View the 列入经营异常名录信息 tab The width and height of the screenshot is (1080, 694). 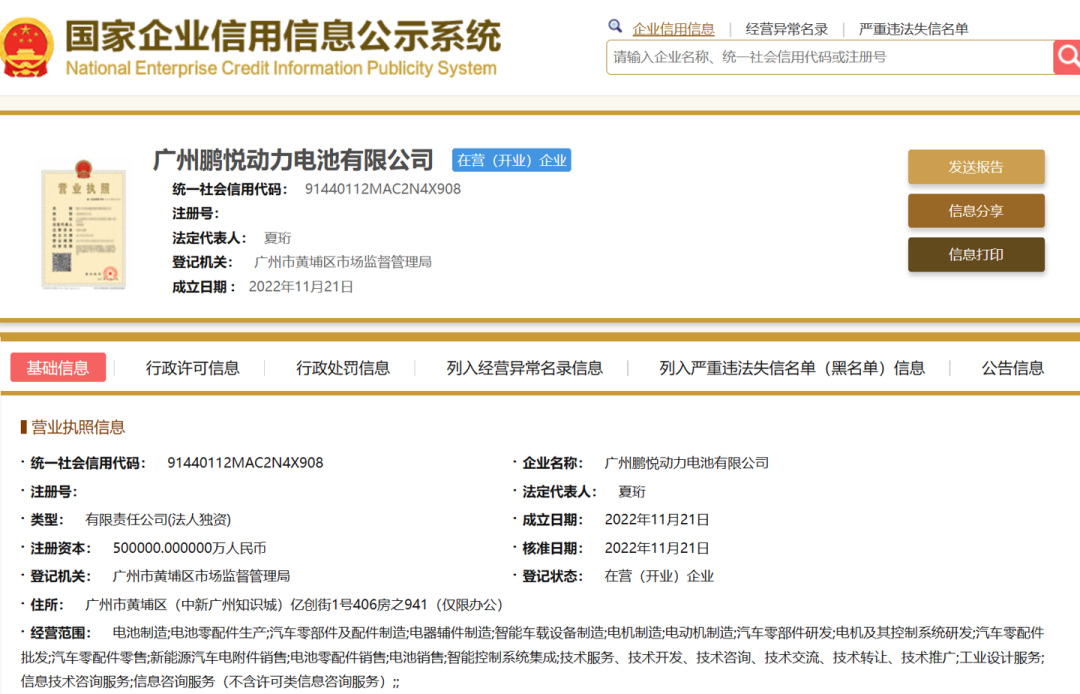[x=525, y=368]
